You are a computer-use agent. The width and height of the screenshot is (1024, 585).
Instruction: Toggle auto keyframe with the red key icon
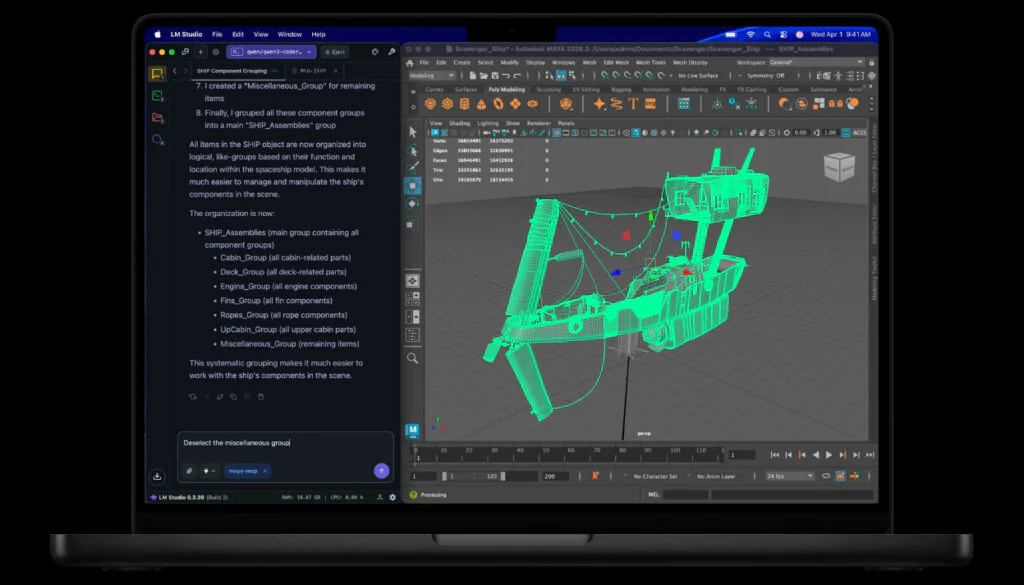[x=595, y=474]
